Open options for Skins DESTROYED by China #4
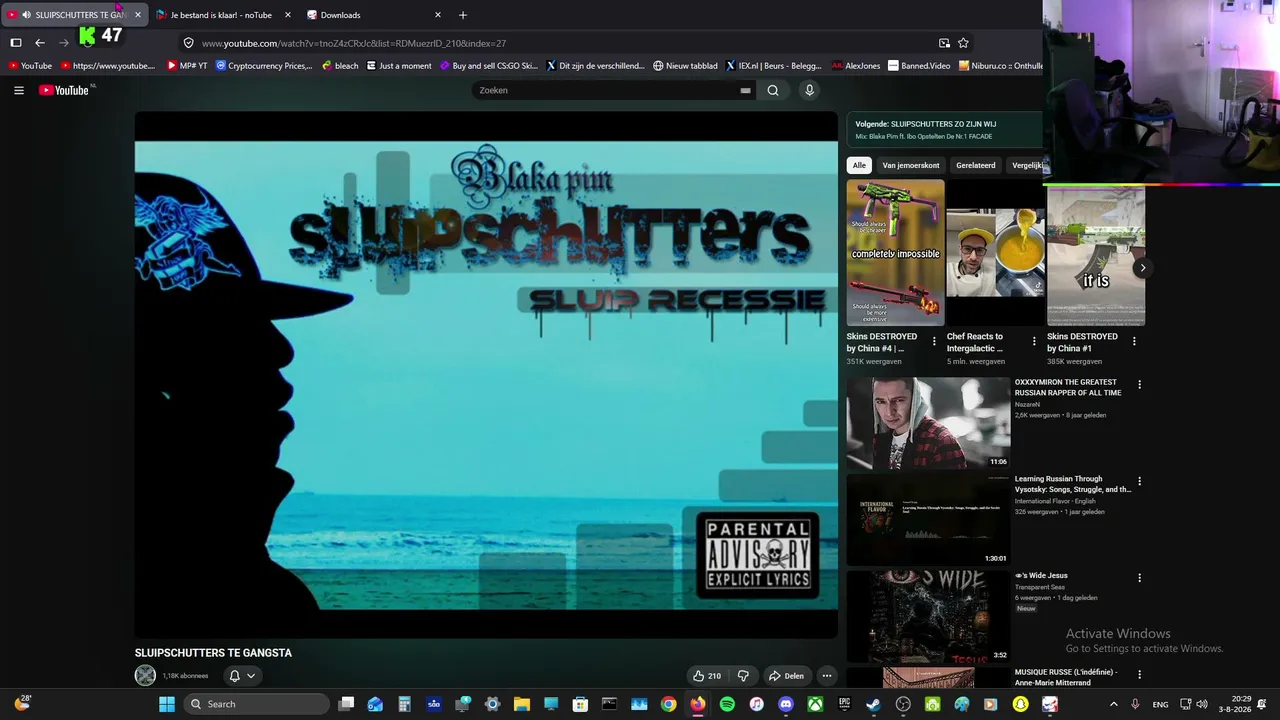 [x=934, y=341]
